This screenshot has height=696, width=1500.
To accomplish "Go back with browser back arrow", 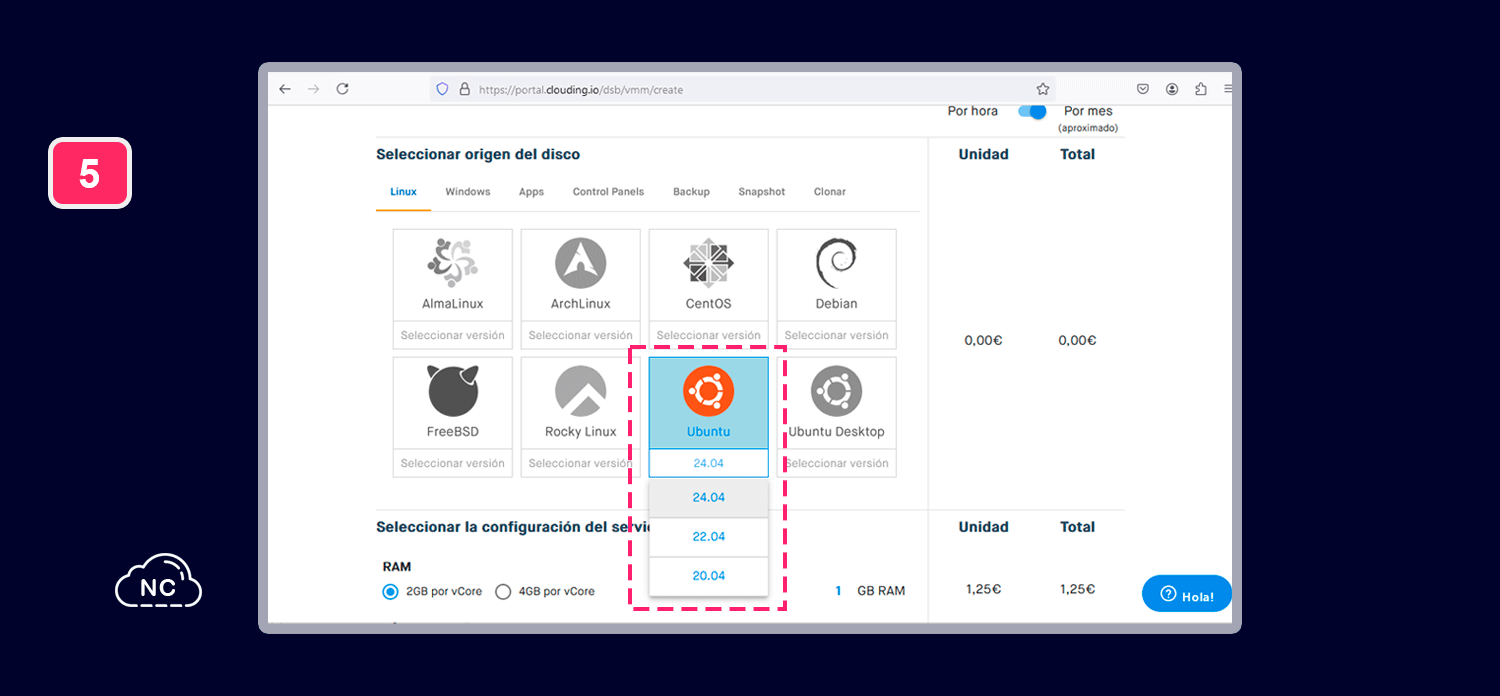I will (285, 89).
